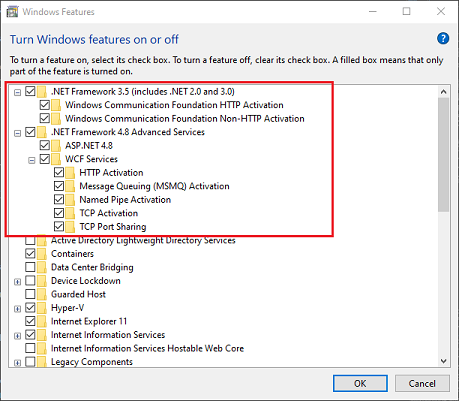Click the vertical scrollbar thumb
The image size is (459, 401).
point(443,155)
